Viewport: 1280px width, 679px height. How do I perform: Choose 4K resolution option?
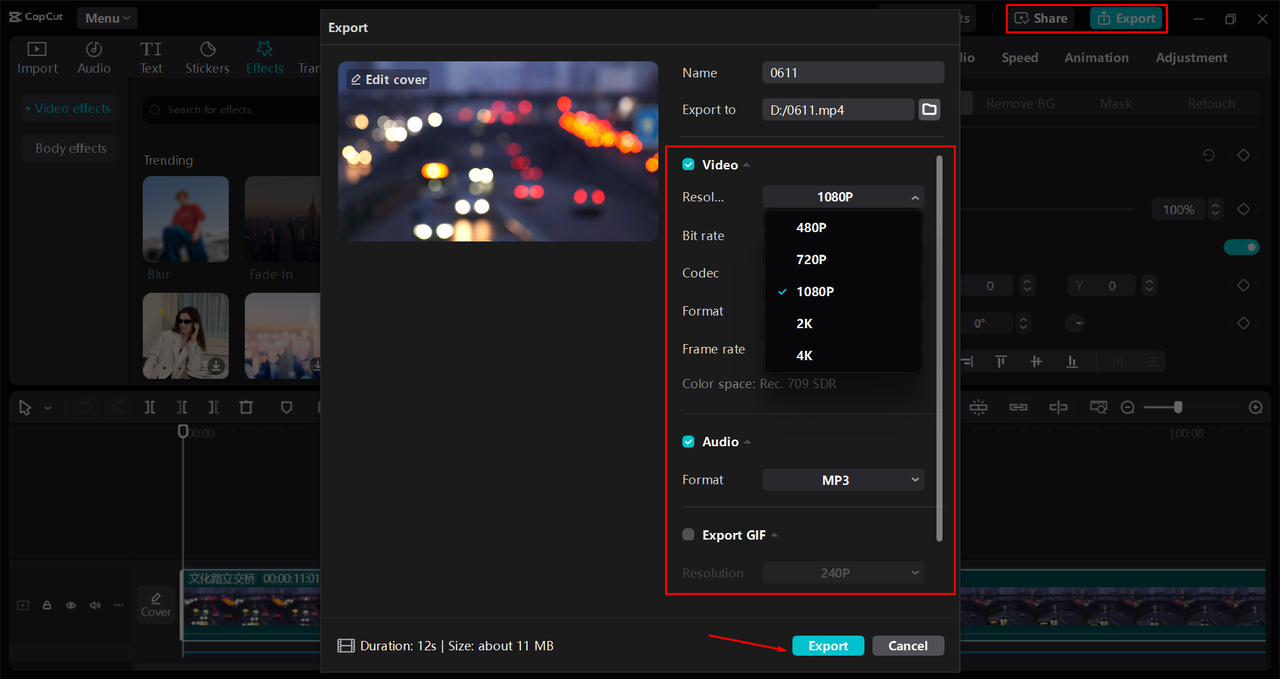[x=842, y=355]
